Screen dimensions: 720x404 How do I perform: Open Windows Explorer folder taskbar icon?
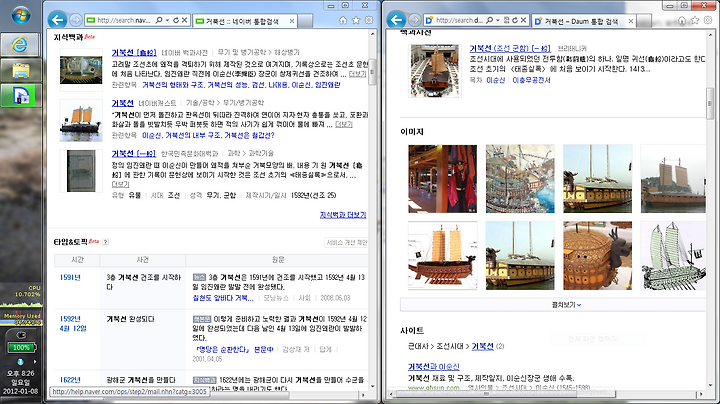(x=21, y=70)
